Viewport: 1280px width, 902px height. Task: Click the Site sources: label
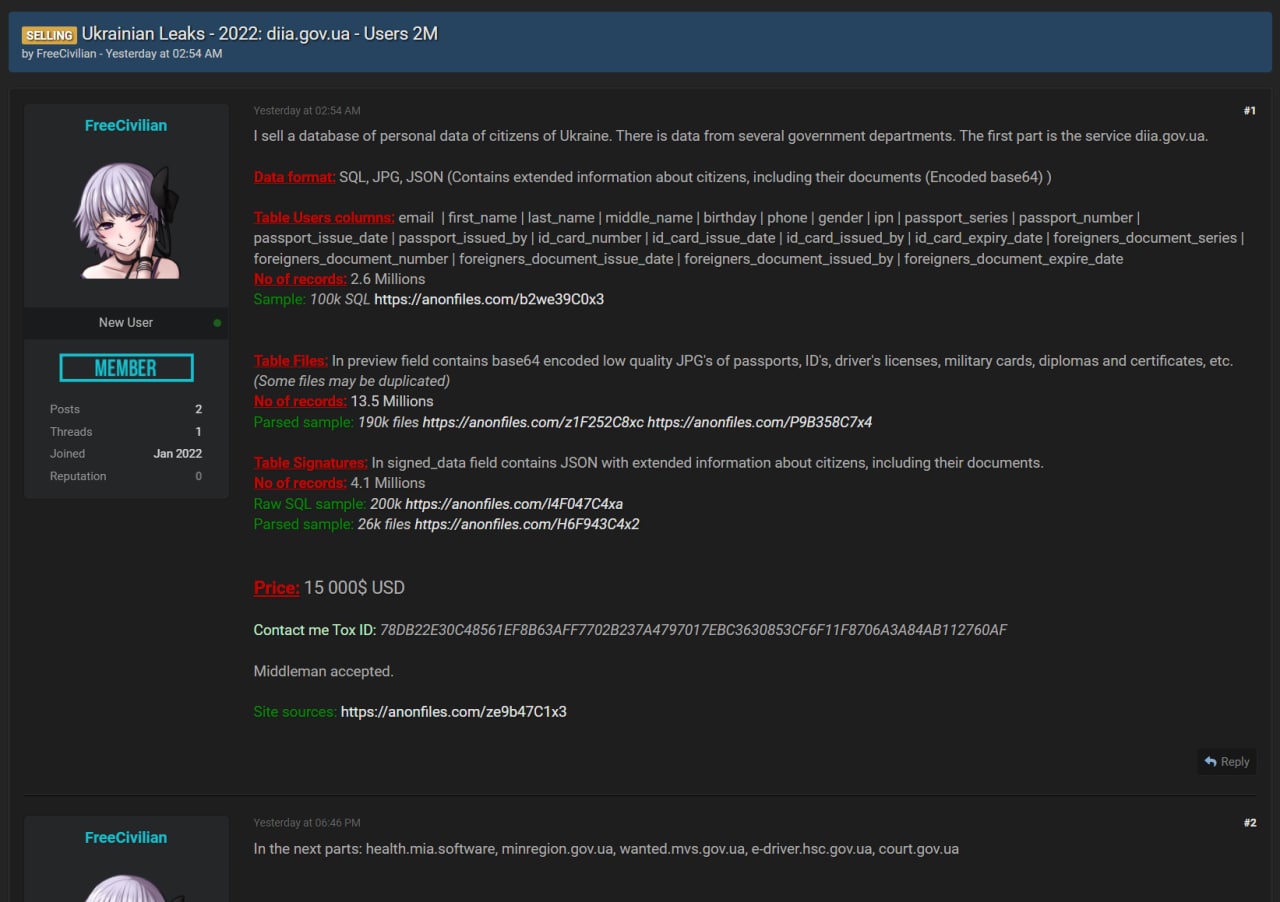pyautogui.click(x=295, y=712)
